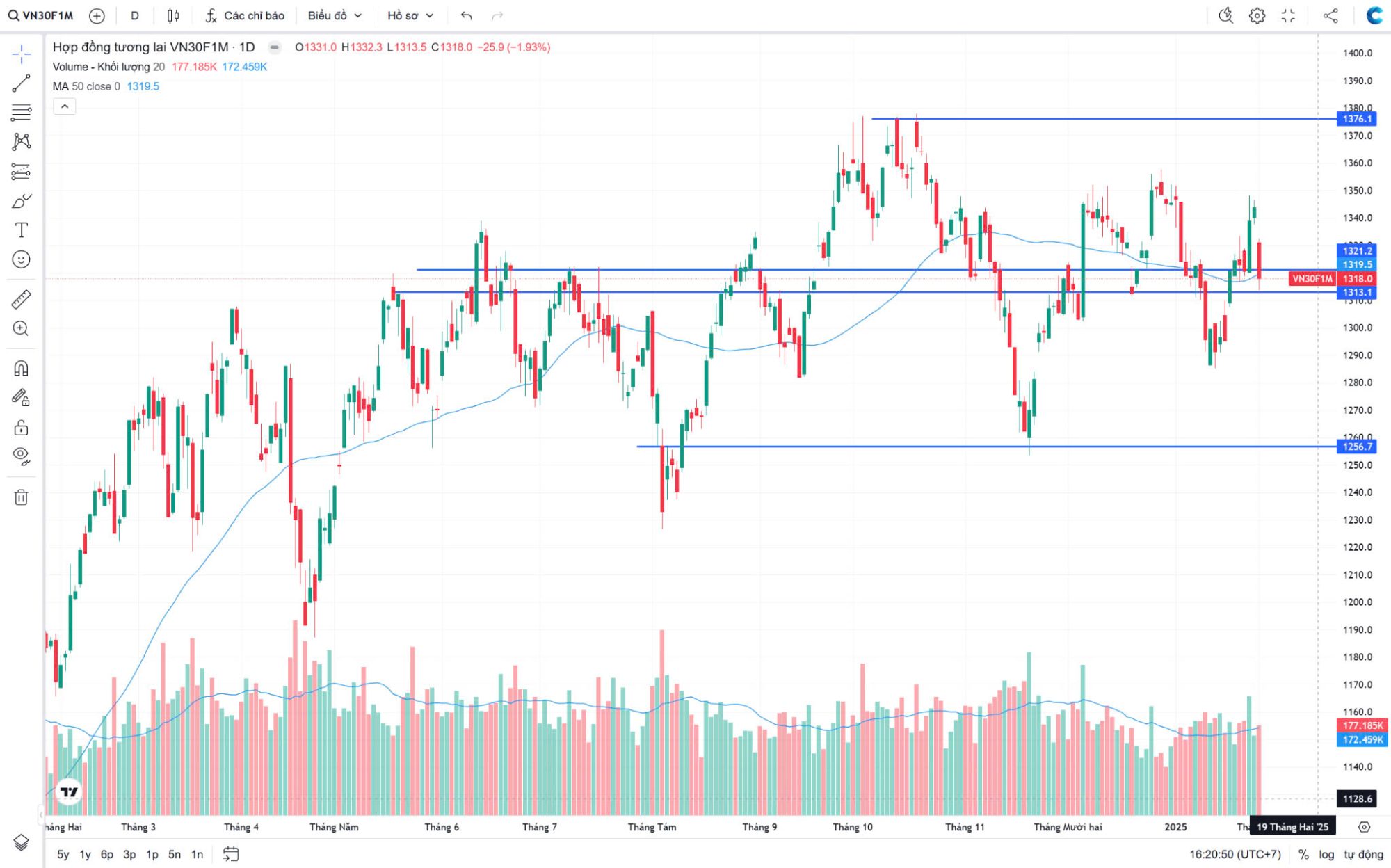1391x868 pixels.
Task: Expand the Biểu đồ dropdown
Action: [335, 15]
